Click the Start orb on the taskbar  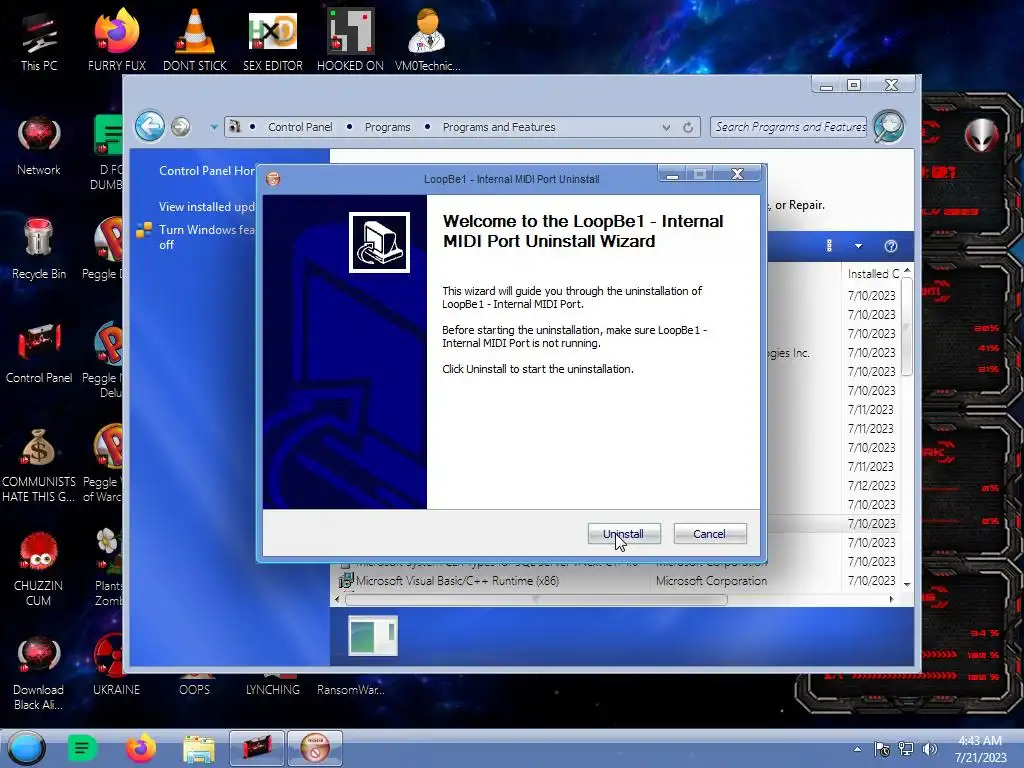27,748
